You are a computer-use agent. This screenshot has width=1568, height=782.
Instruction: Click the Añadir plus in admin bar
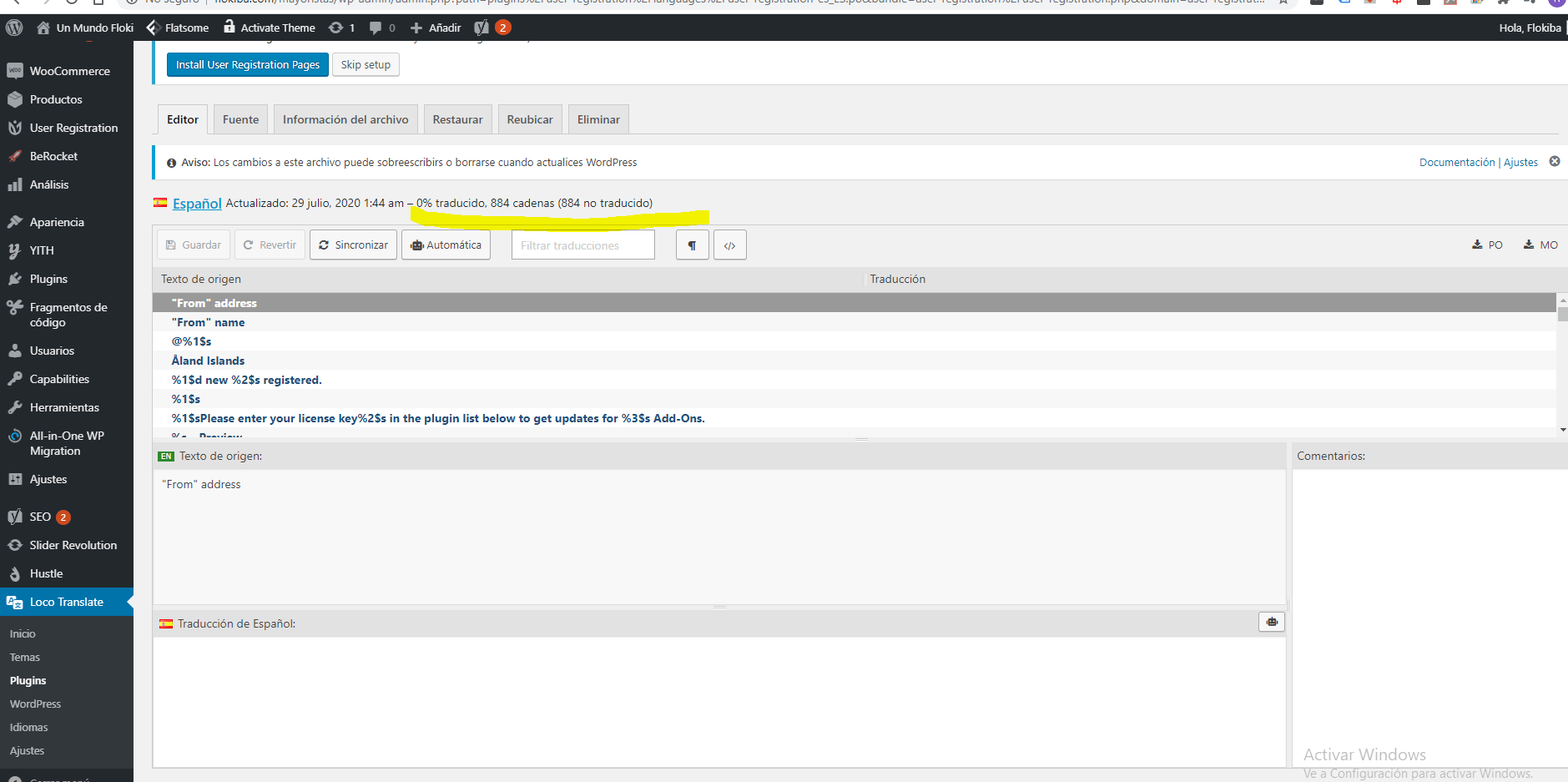click(416, 28)
